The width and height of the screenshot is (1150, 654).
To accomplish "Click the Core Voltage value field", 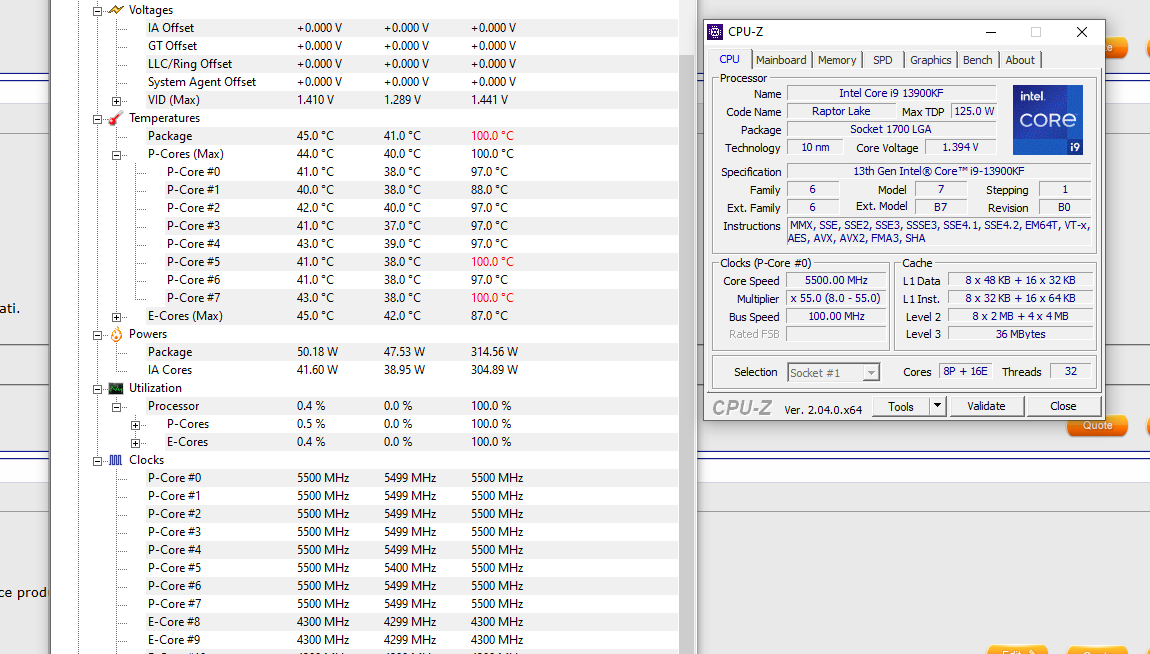I will [961, 147].
